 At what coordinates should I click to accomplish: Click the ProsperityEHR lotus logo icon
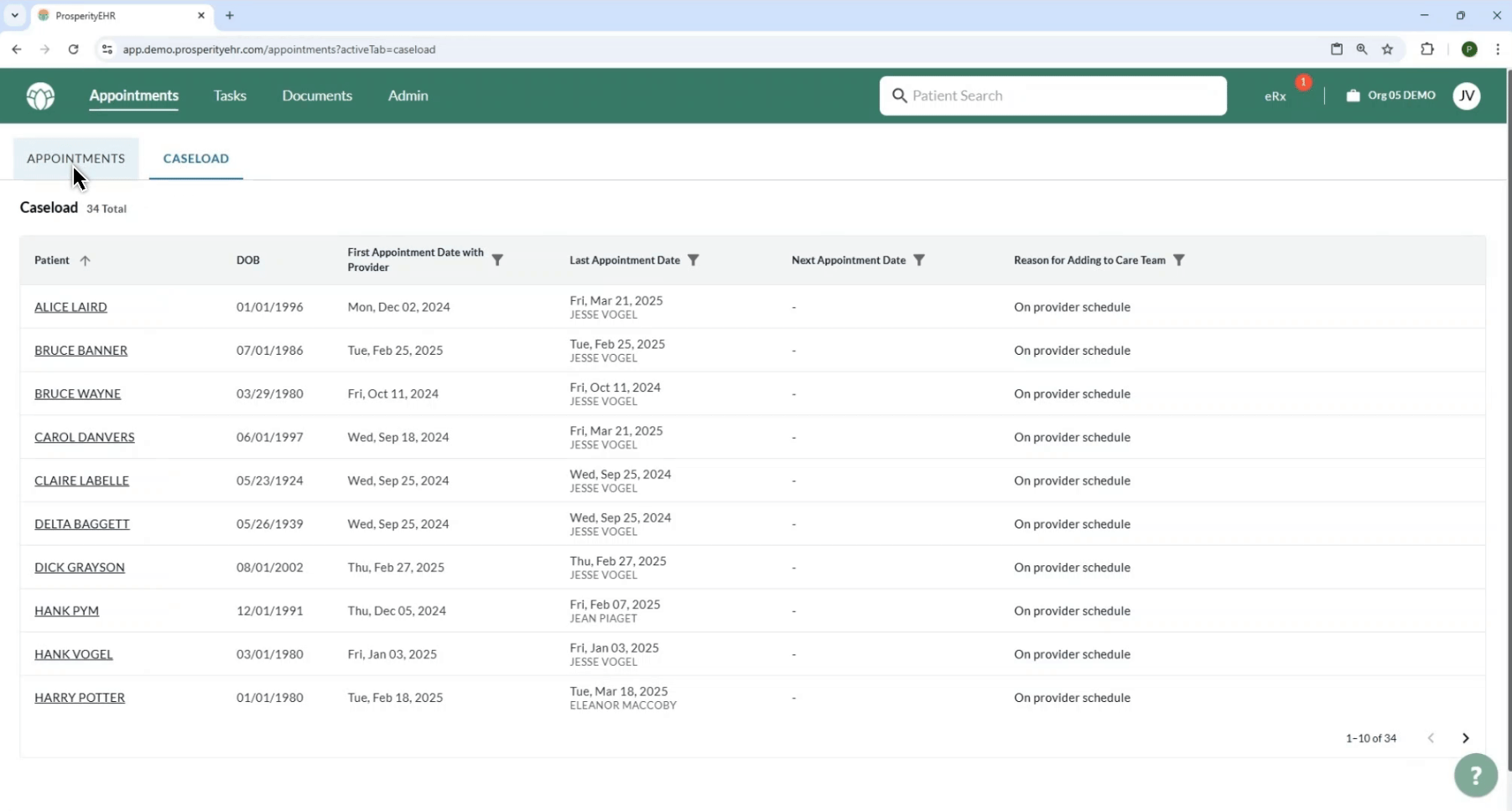[x=40, y=96]
